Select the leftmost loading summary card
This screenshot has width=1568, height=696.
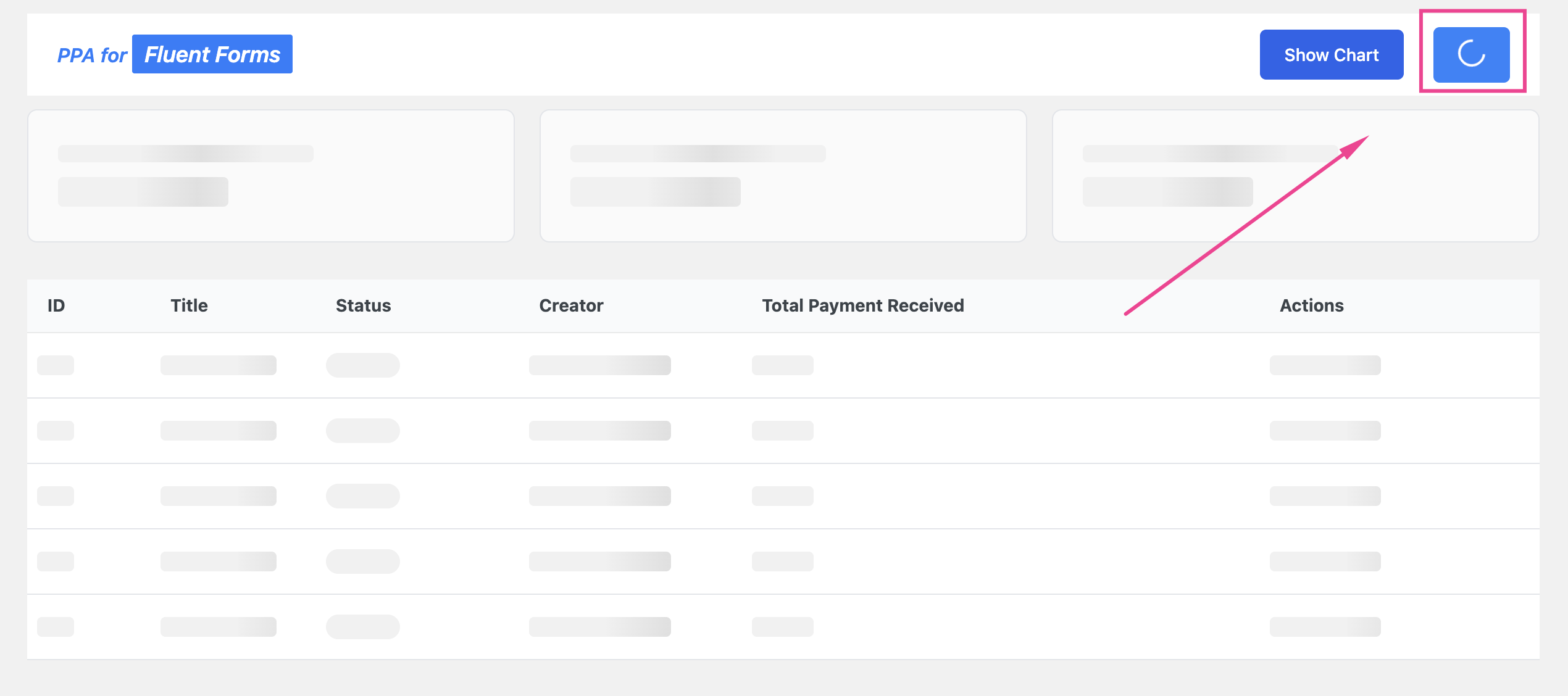pos(270,176)
